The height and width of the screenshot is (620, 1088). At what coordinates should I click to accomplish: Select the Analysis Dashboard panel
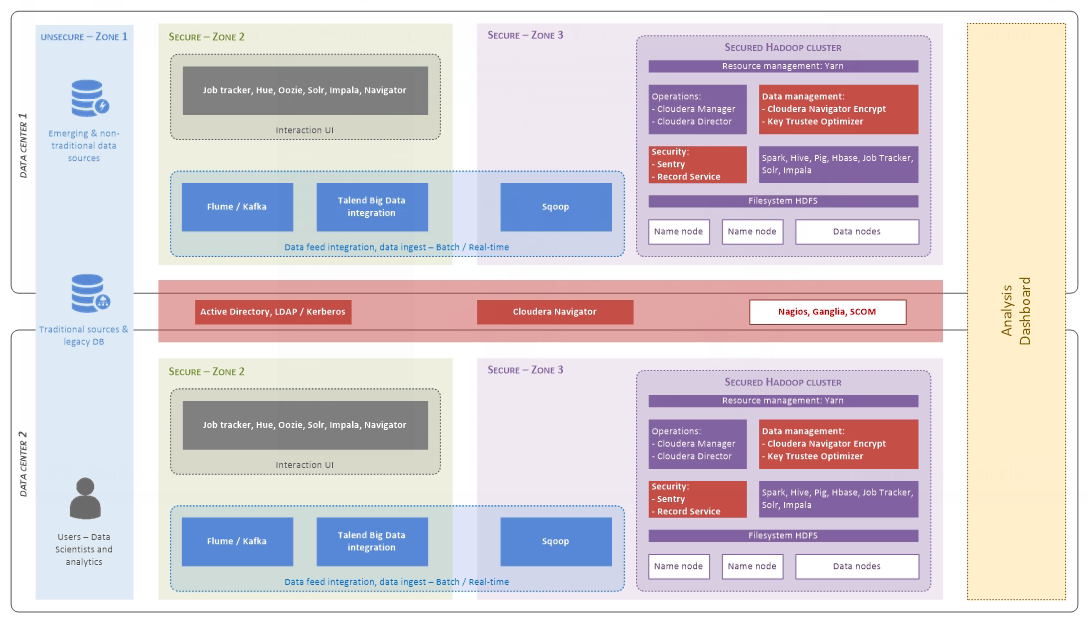coord(1014,311)
